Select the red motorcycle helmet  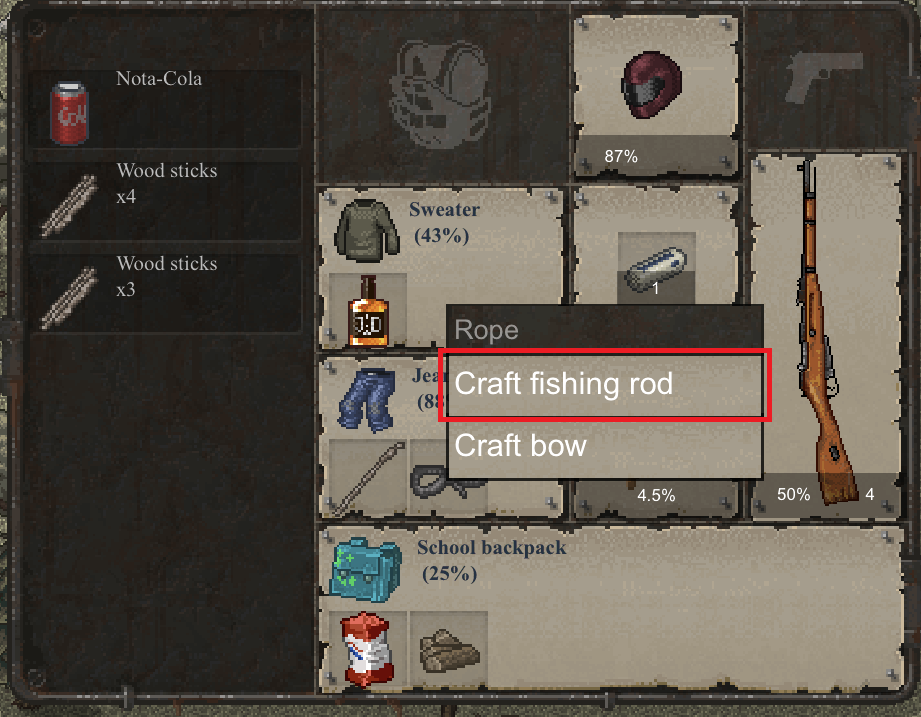point(651,85)
